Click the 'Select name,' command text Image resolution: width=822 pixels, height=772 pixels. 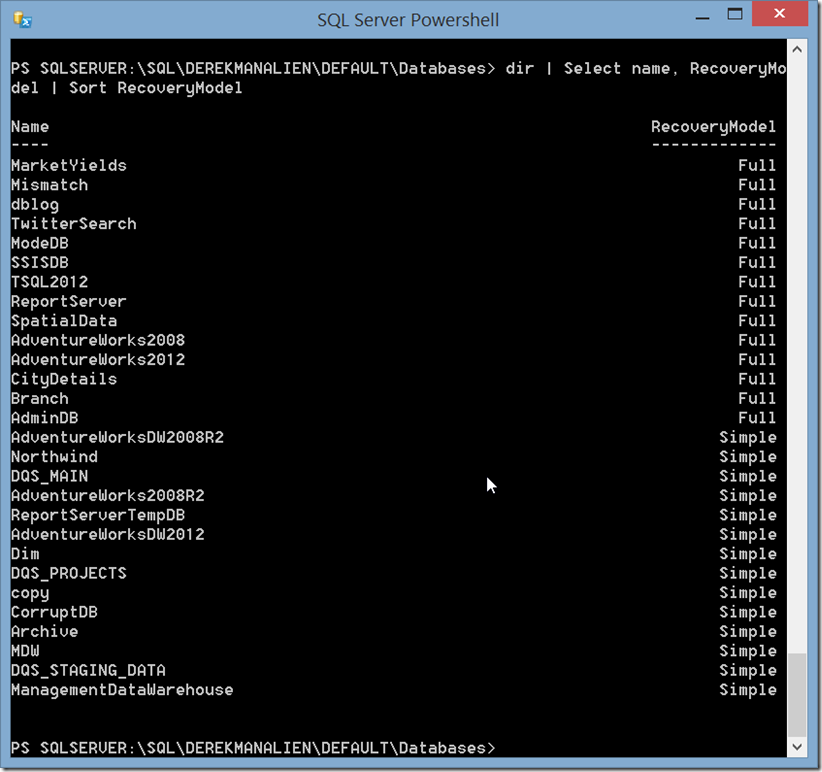[x=621, y=69]
